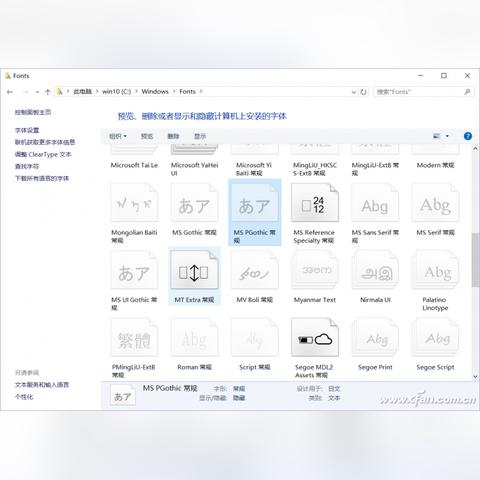Viewport: 480px width, 480px height.
Task: Select the Segoe Print font icon
Action: pyautogui.click(x=375, y=337)
